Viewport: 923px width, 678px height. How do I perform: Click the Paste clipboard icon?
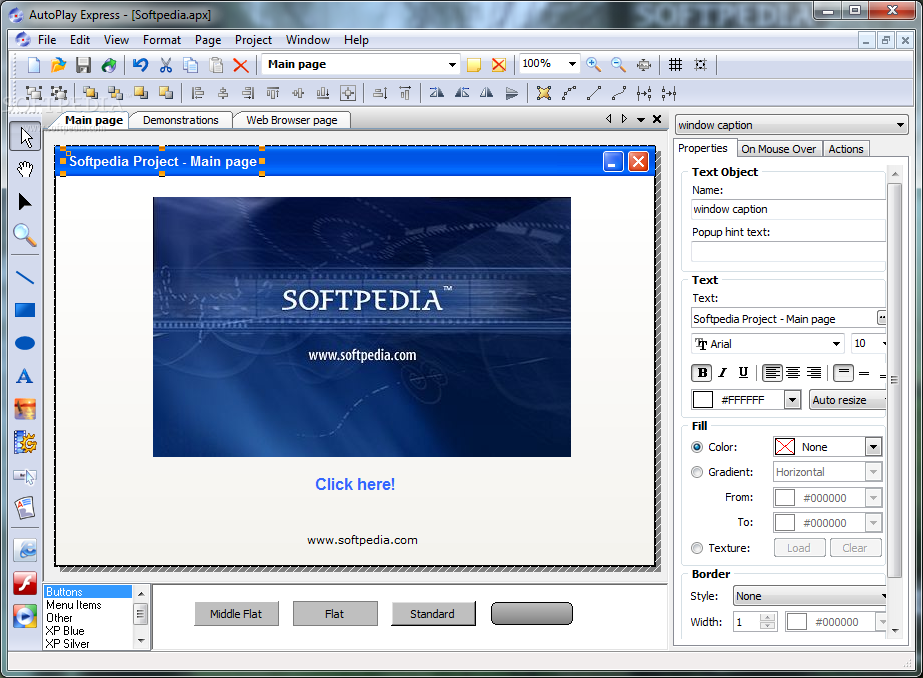coord(217,64)
